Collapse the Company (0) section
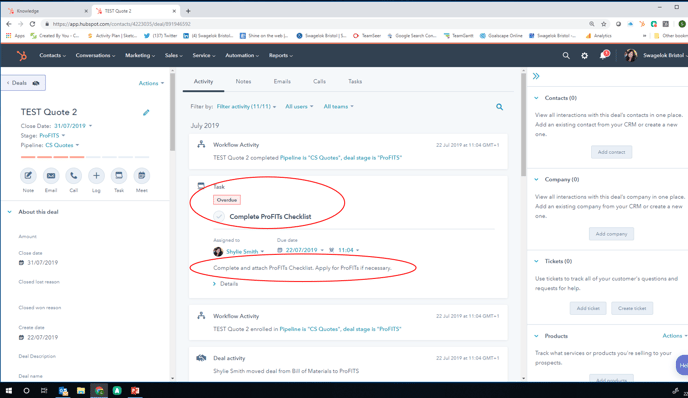The width and height of the screenshot is (688, 398). (536, 179)
